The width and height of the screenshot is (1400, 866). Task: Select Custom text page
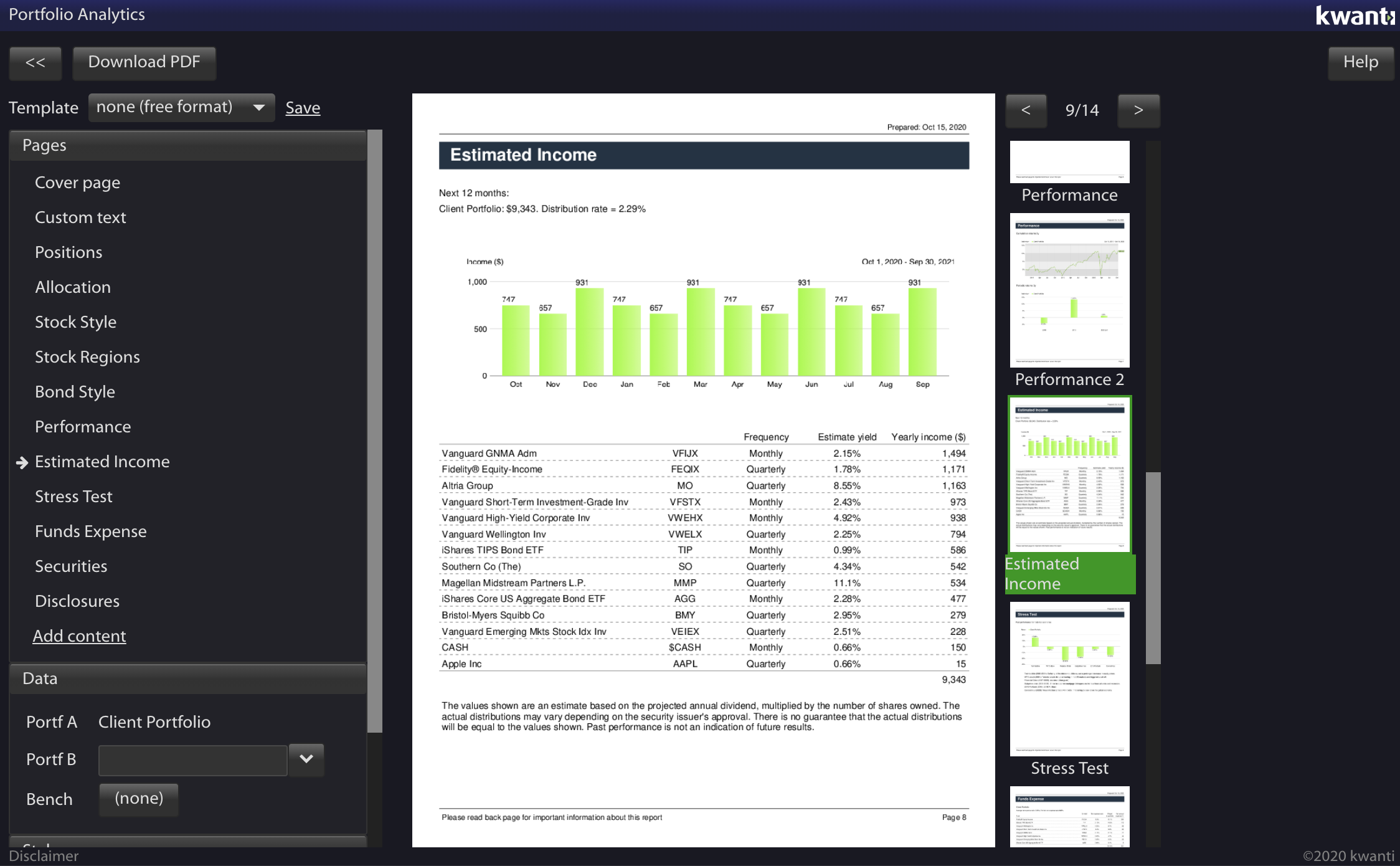(x=80, y=217)
